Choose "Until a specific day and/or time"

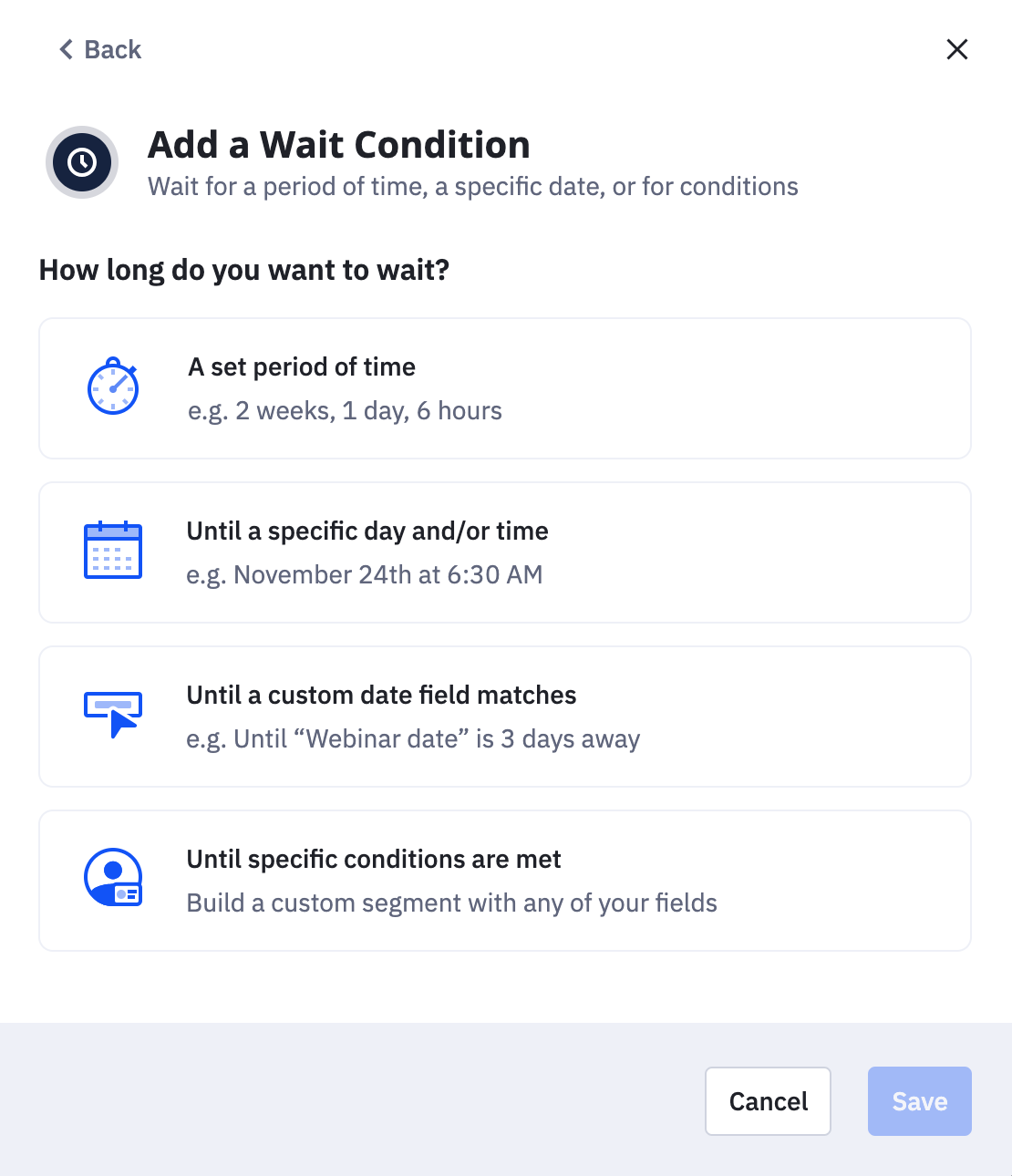point(367,531)
